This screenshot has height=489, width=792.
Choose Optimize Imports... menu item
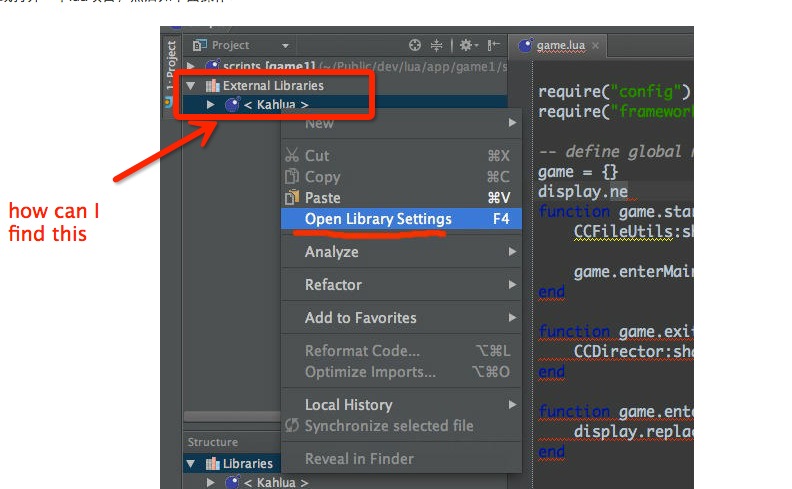tap(401, 372)
